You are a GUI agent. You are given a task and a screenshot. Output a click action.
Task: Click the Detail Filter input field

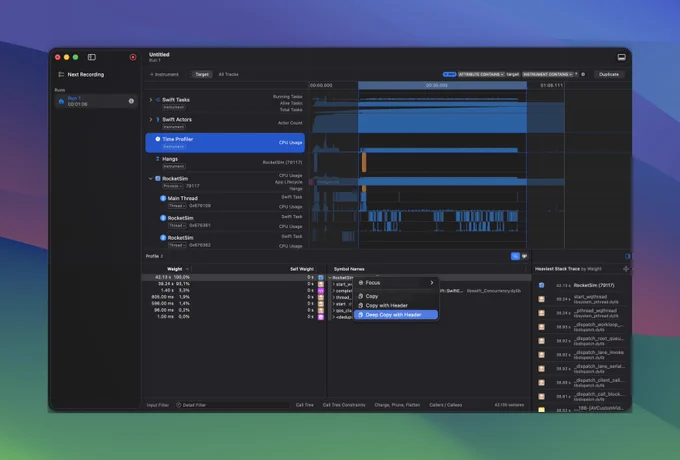(232, 405)
